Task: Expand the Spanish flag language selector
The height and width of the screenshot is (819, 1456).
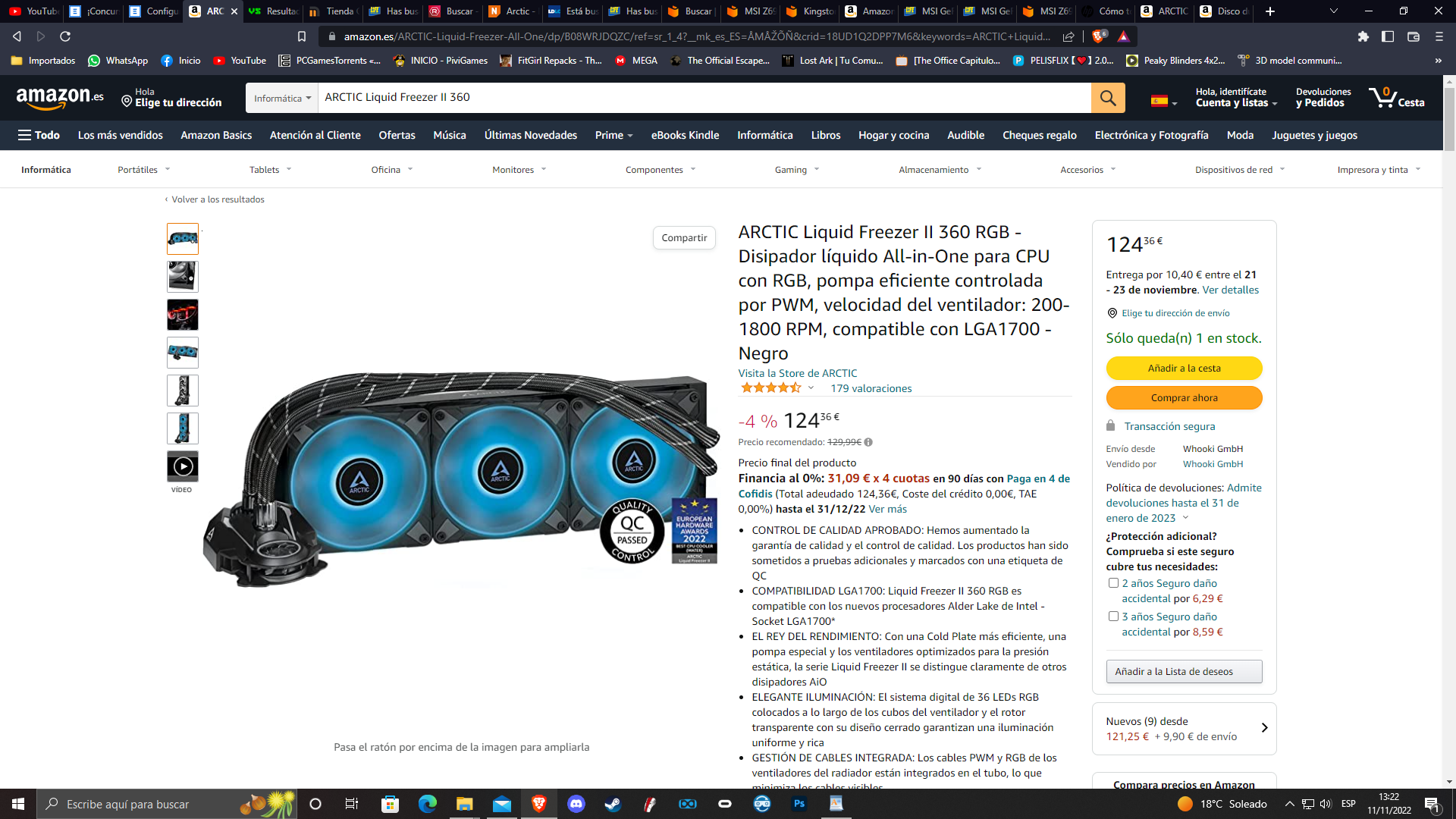Action: click(x=1163, y=102)
